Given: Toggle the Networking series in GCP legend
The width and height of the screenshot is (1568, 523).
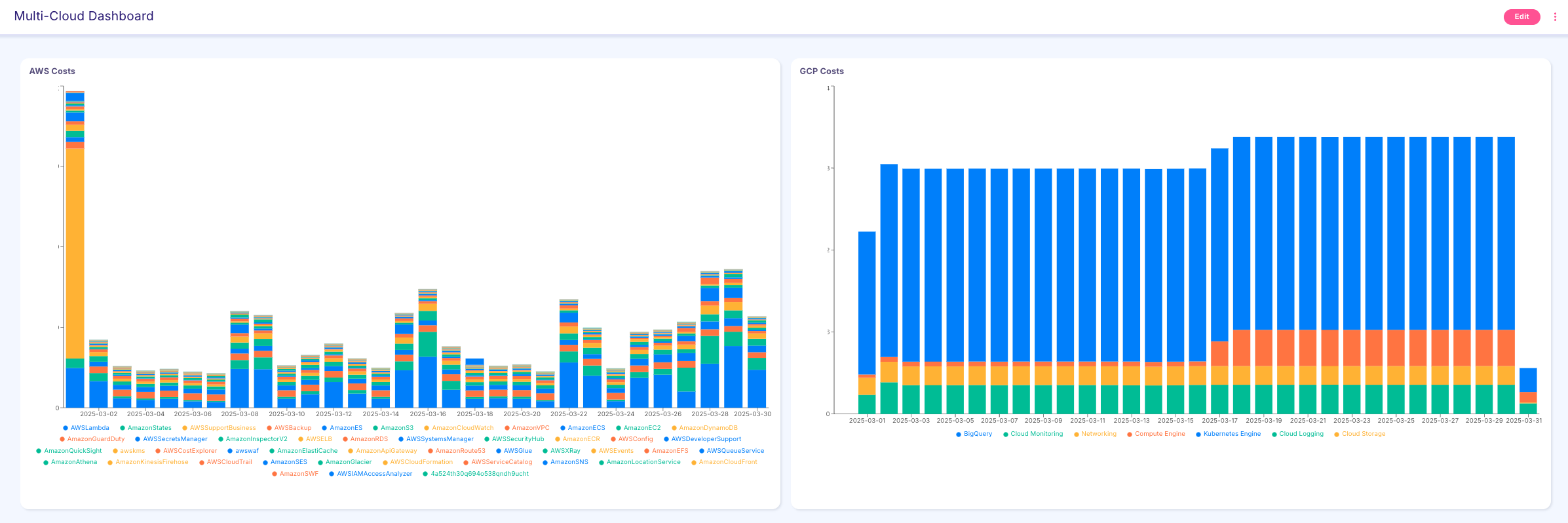Looking at the screenshot, I should pyautogui.click(x=1098, y=434).
